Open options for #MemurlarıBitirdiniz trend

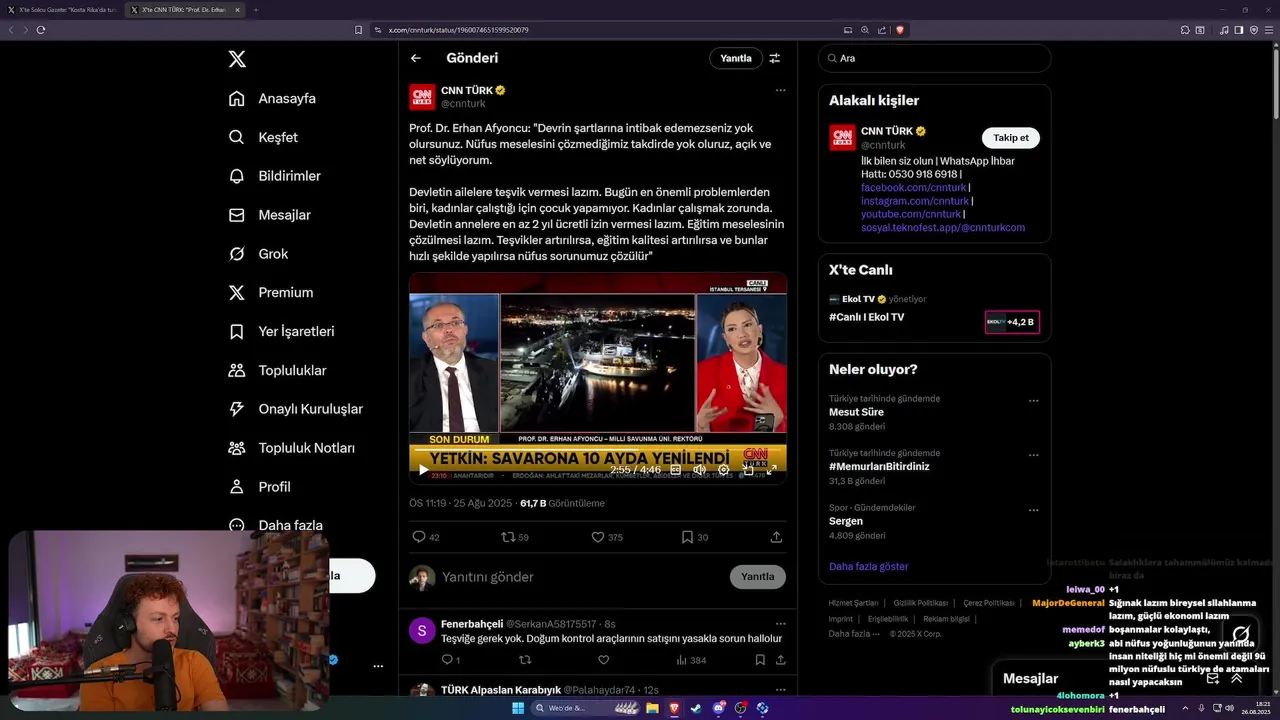click(1034, 455)
